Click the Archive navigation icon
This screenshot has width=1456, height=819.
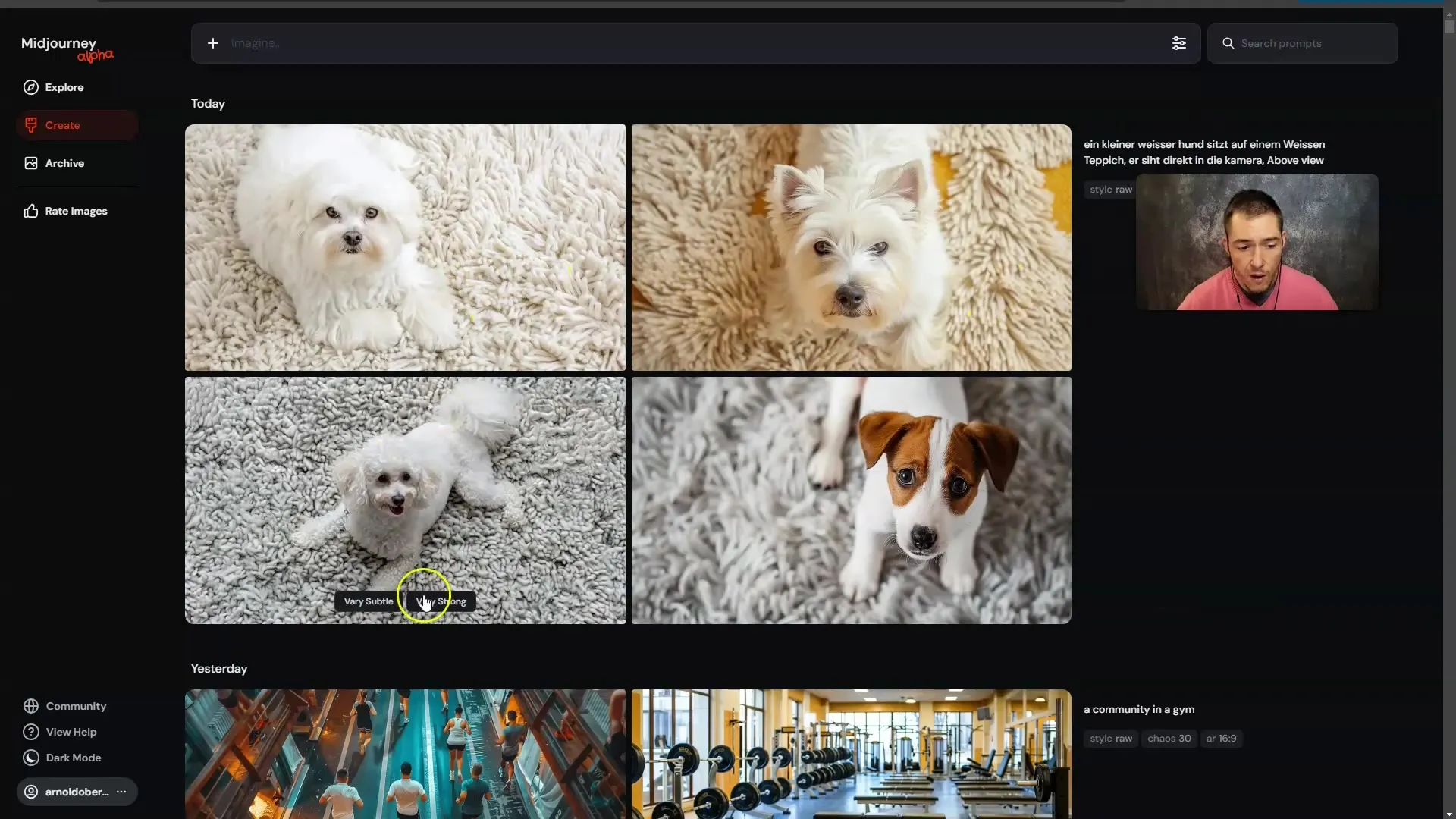tap(30, 163)
